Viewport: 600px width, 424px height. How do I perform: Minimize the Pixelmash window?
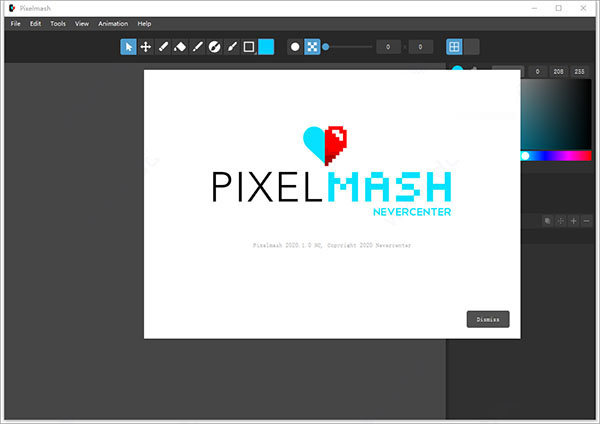(535, 8)
